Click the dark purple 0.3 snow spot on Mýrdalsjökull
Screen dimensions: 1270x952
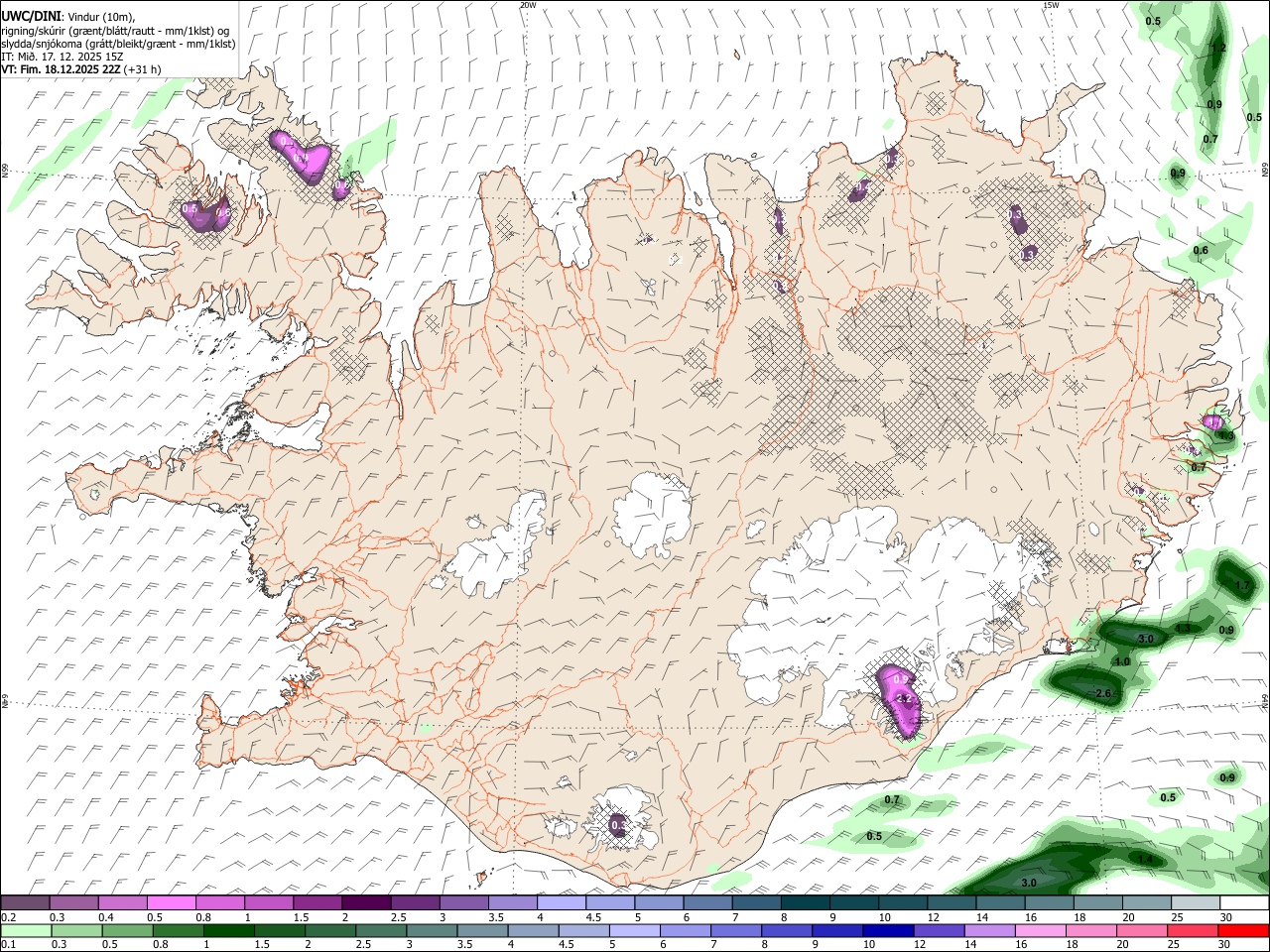(x=618, y=824)
